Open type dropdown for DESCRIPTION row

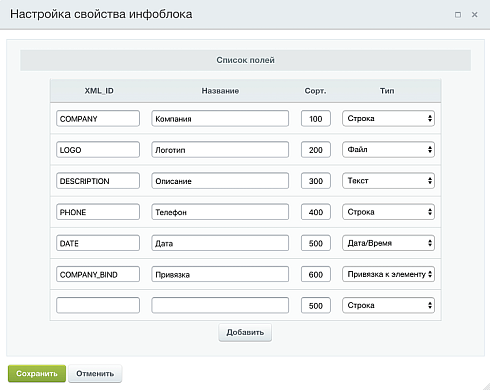pyautogui.click(x=388, y=181)
